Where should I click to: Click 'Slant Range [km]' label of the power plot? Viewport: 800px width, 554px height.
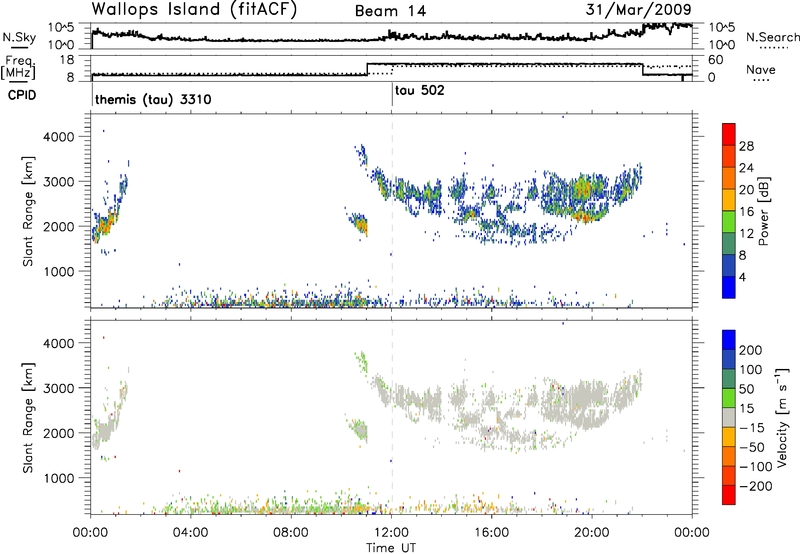29,211
